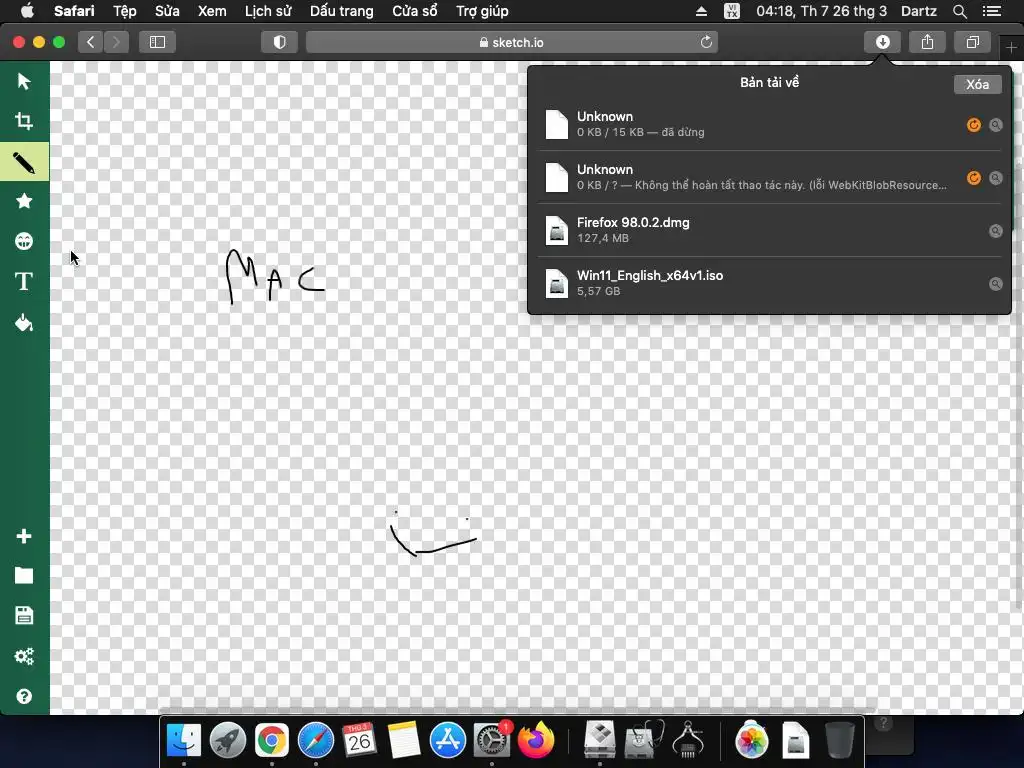Open the Apple menu
Viewport: 1024px width, 768px height.
point(27,10)
